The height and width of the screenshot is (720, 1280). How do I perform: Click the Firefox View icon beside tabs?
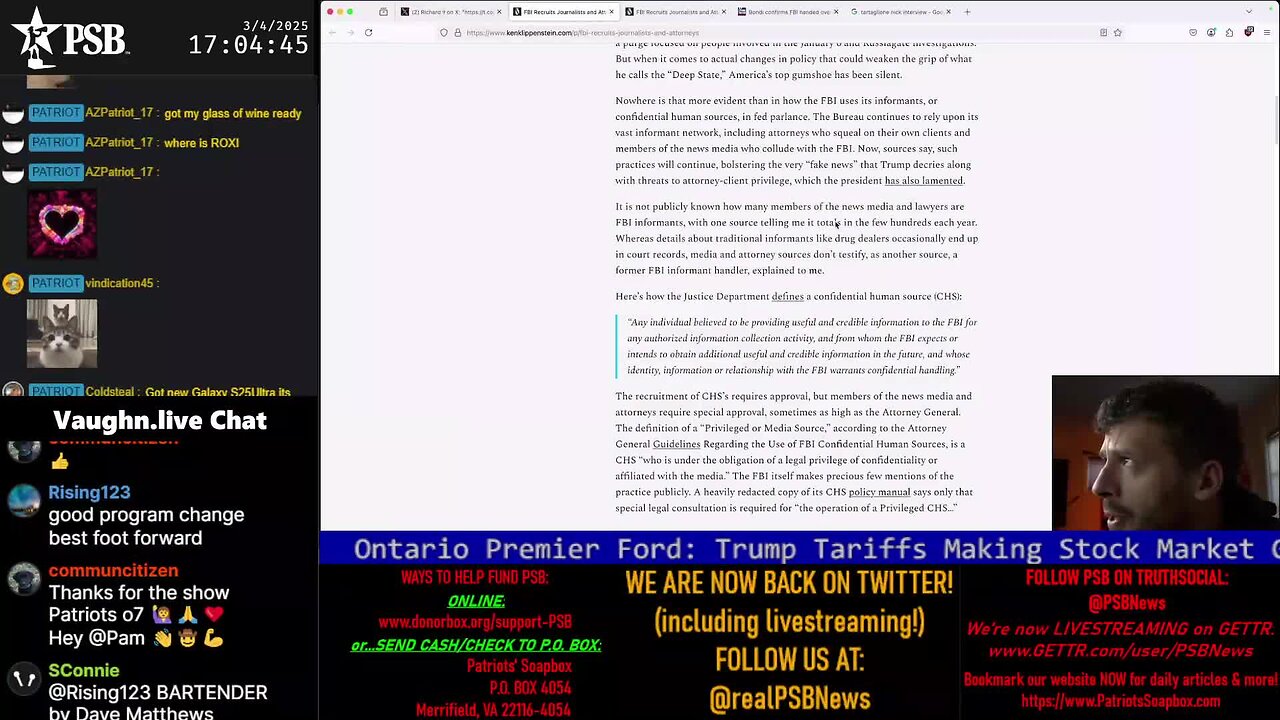(x=383, y=12)
